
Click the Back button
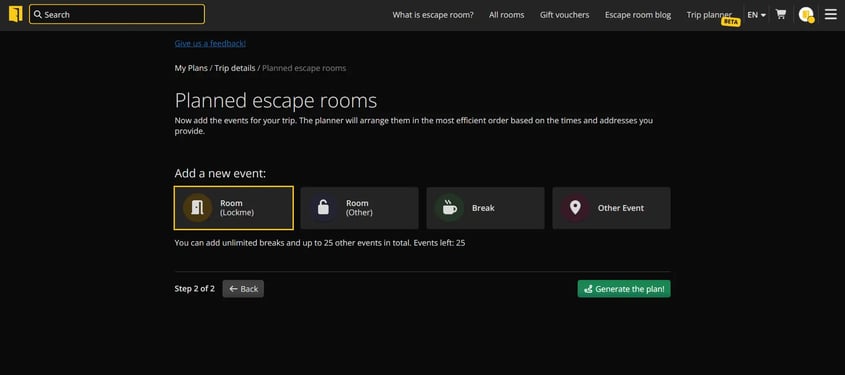[x=243, y=289]
